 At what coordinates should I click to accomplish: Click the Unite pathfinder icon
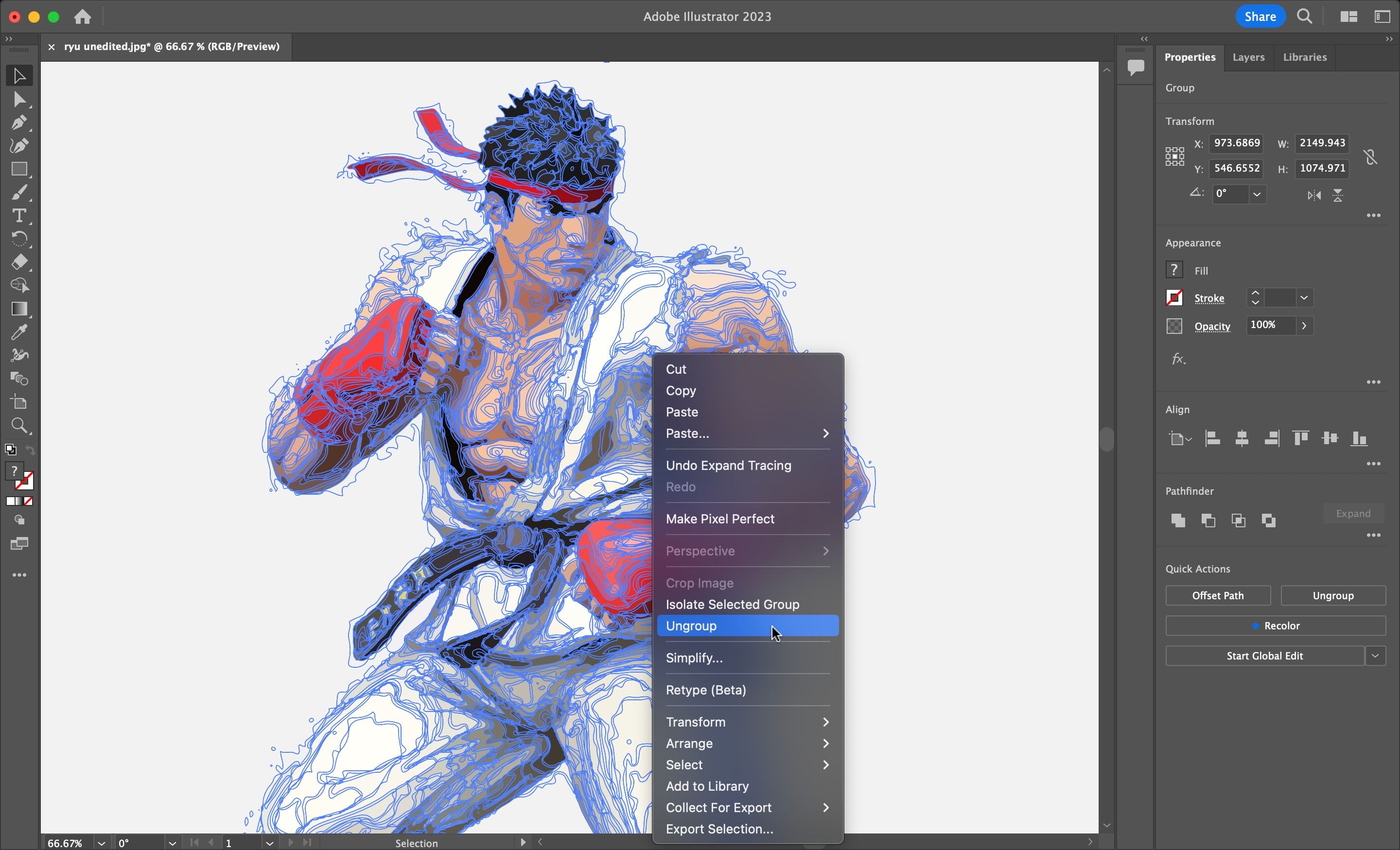click(1178, 520)
